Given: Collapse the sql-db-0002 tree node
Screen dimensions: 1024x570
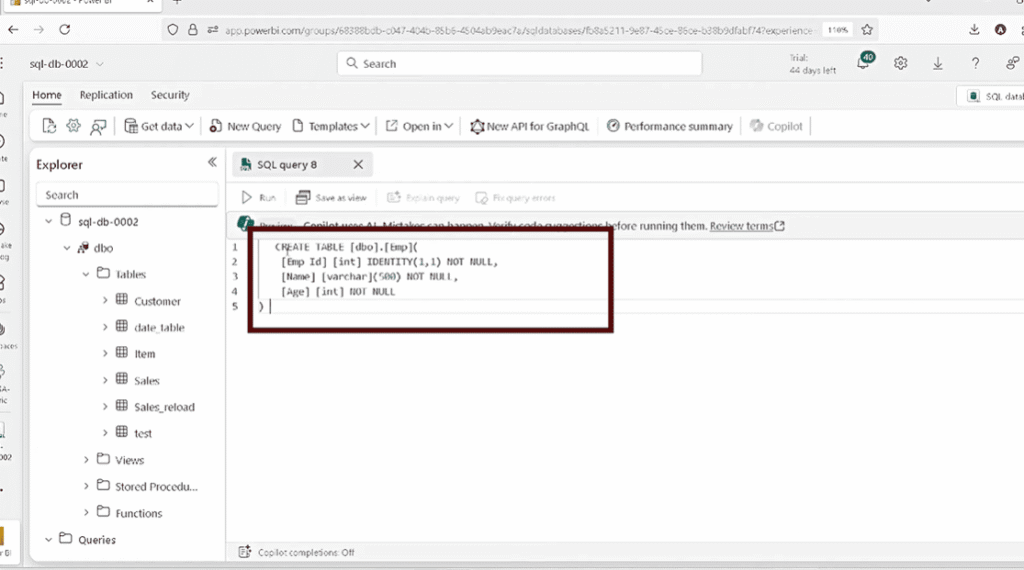Looking at the screenshot, I should (x=48, y=221).
